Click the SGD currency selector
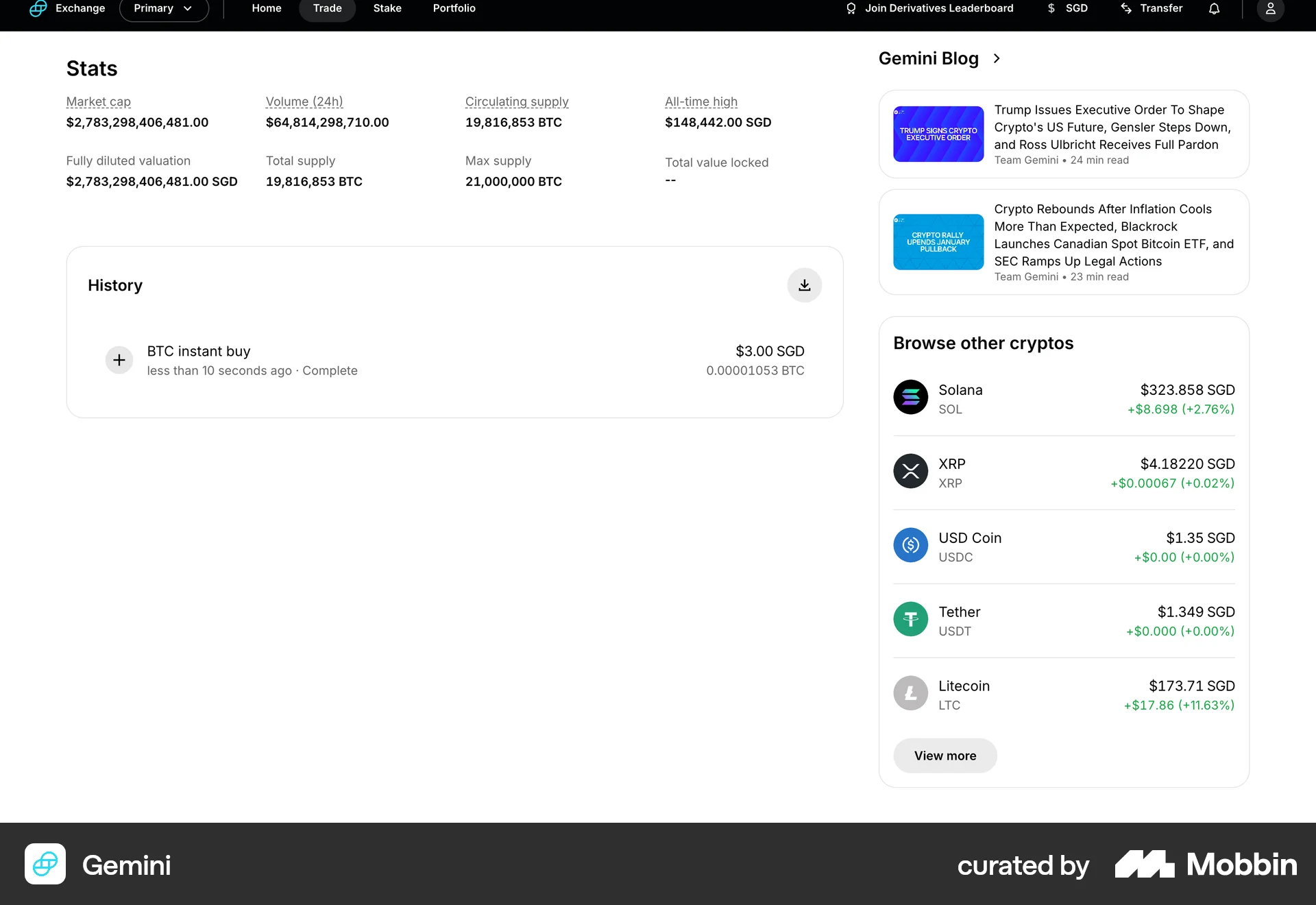Viewport: 1316px width, 905px height. [1067, 9]
